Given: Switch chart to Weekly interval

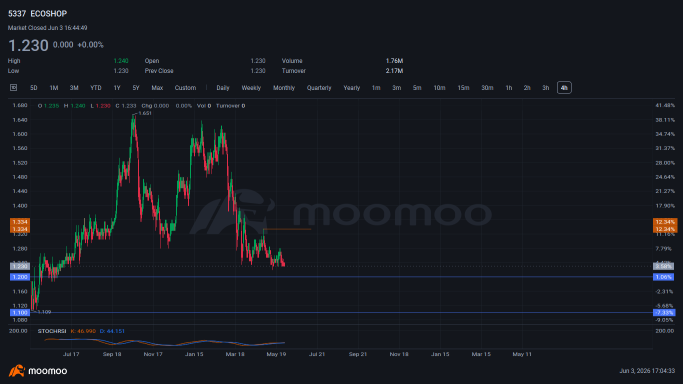Looking at the screenshot, I should tap(251, 88).
